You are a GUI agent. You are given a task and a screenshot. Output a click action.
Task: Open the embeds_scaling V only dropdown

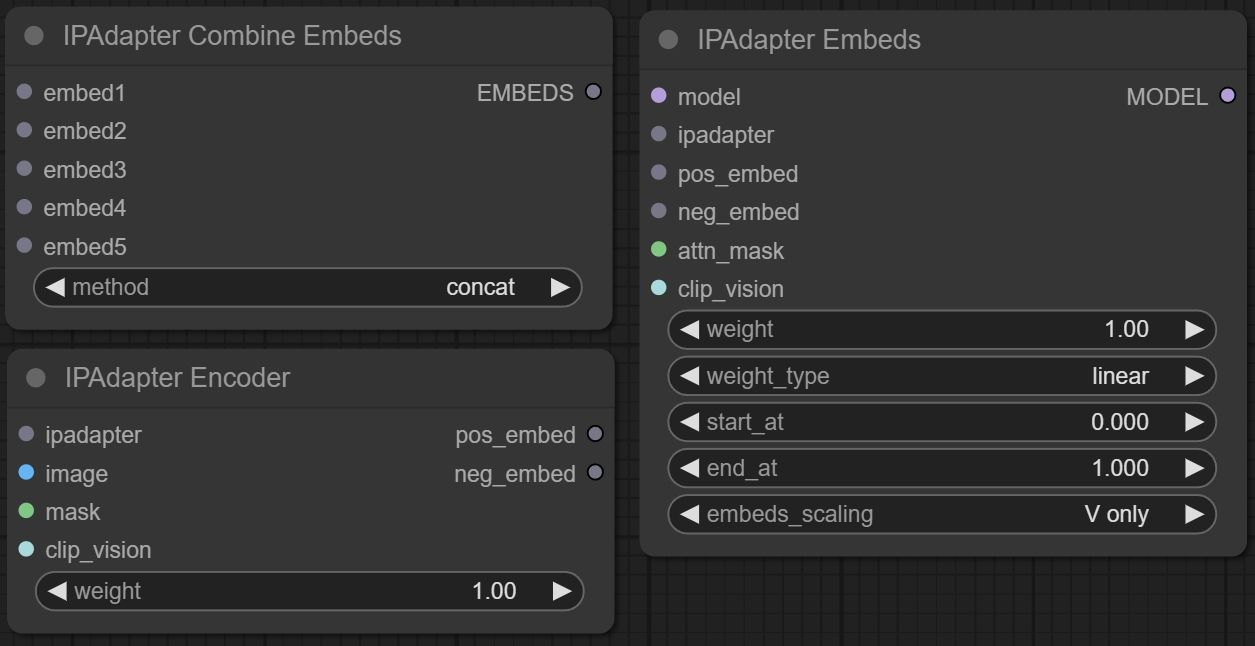[942, 514]
